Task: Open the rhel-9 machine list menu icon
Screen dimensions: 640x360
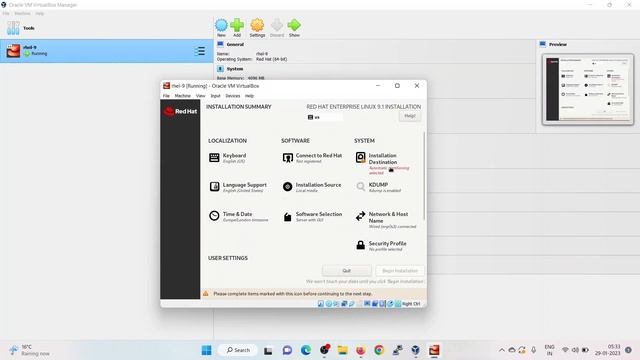Action: point(200,51)
